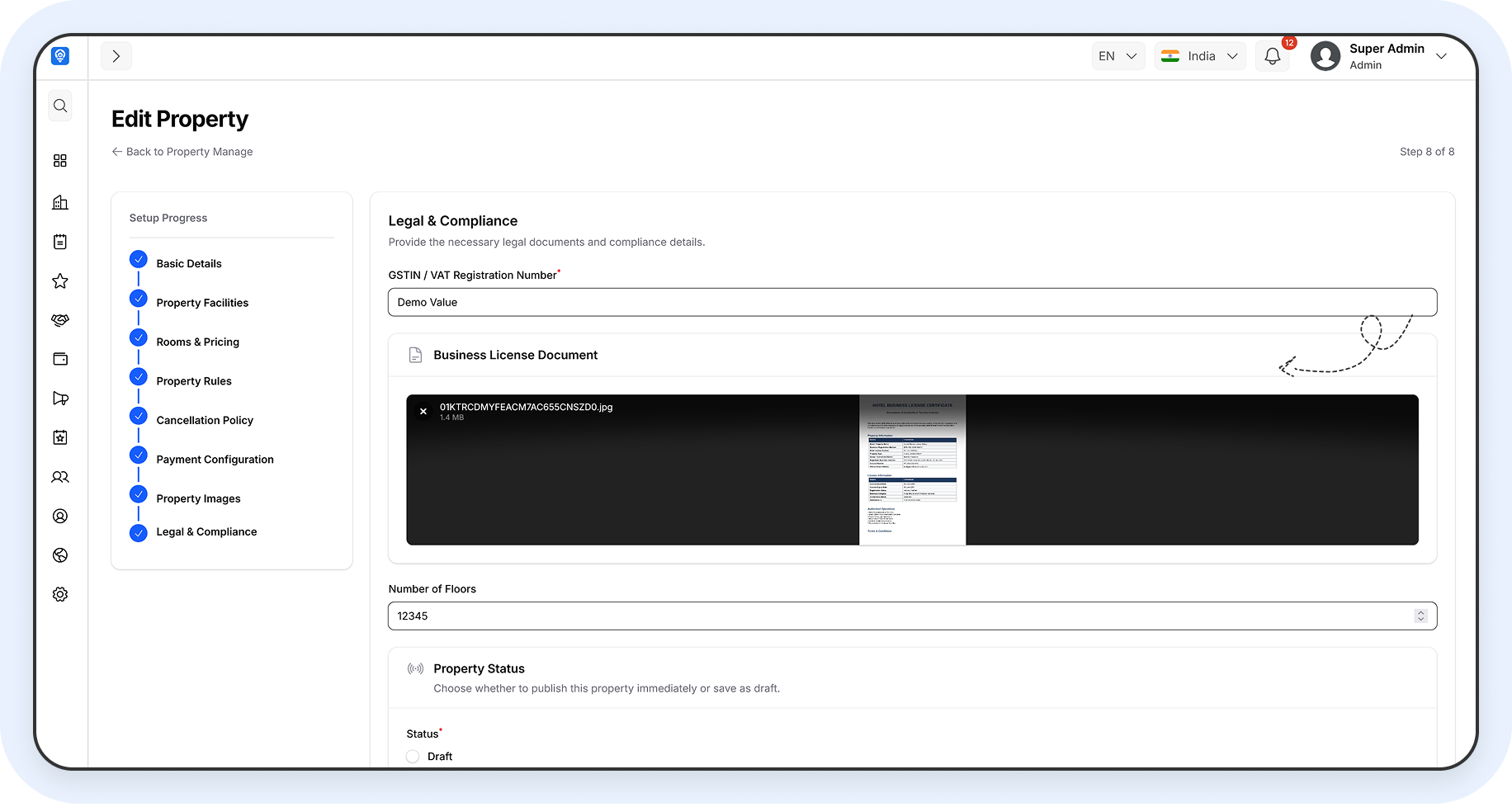This screenshot has width=1512, height=807.
Task: Open the profile circle icon in the sidebar
Action: pyautogui.click(x=60, y=516)
